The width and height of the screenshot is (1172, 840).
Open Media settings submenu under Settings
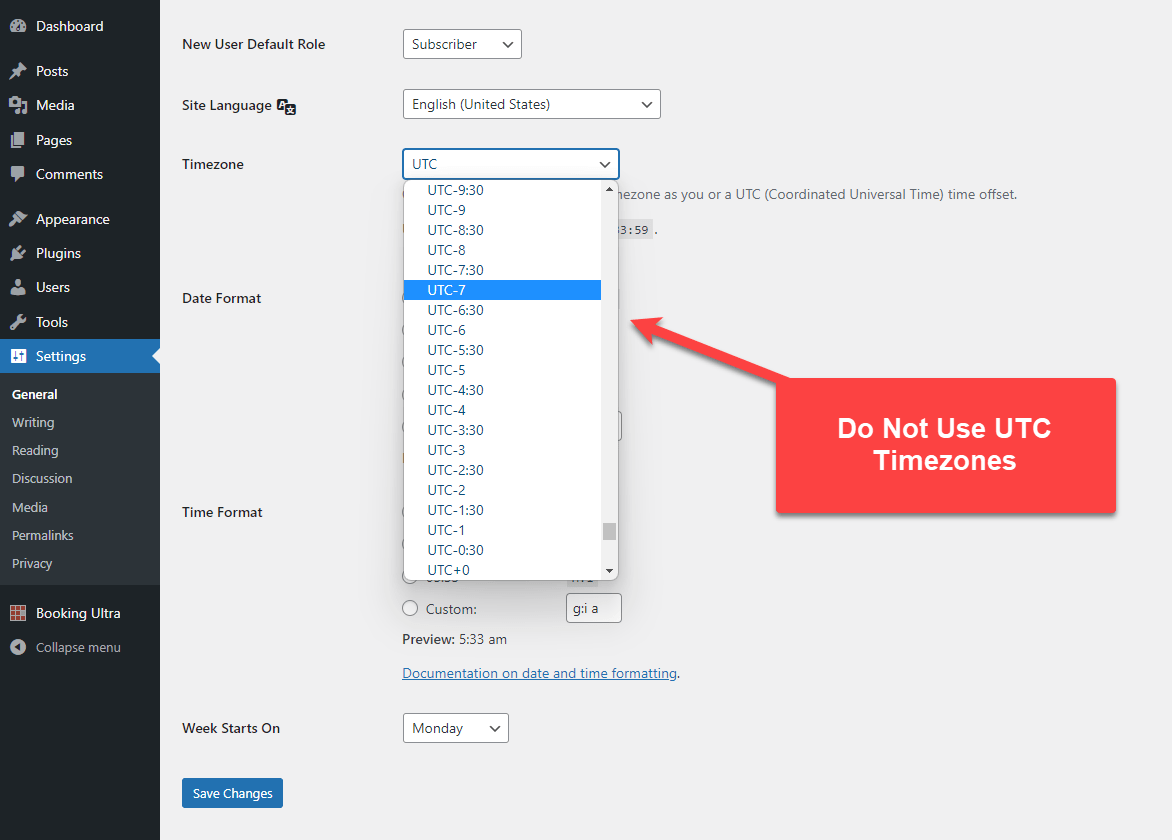pos(30,507)
